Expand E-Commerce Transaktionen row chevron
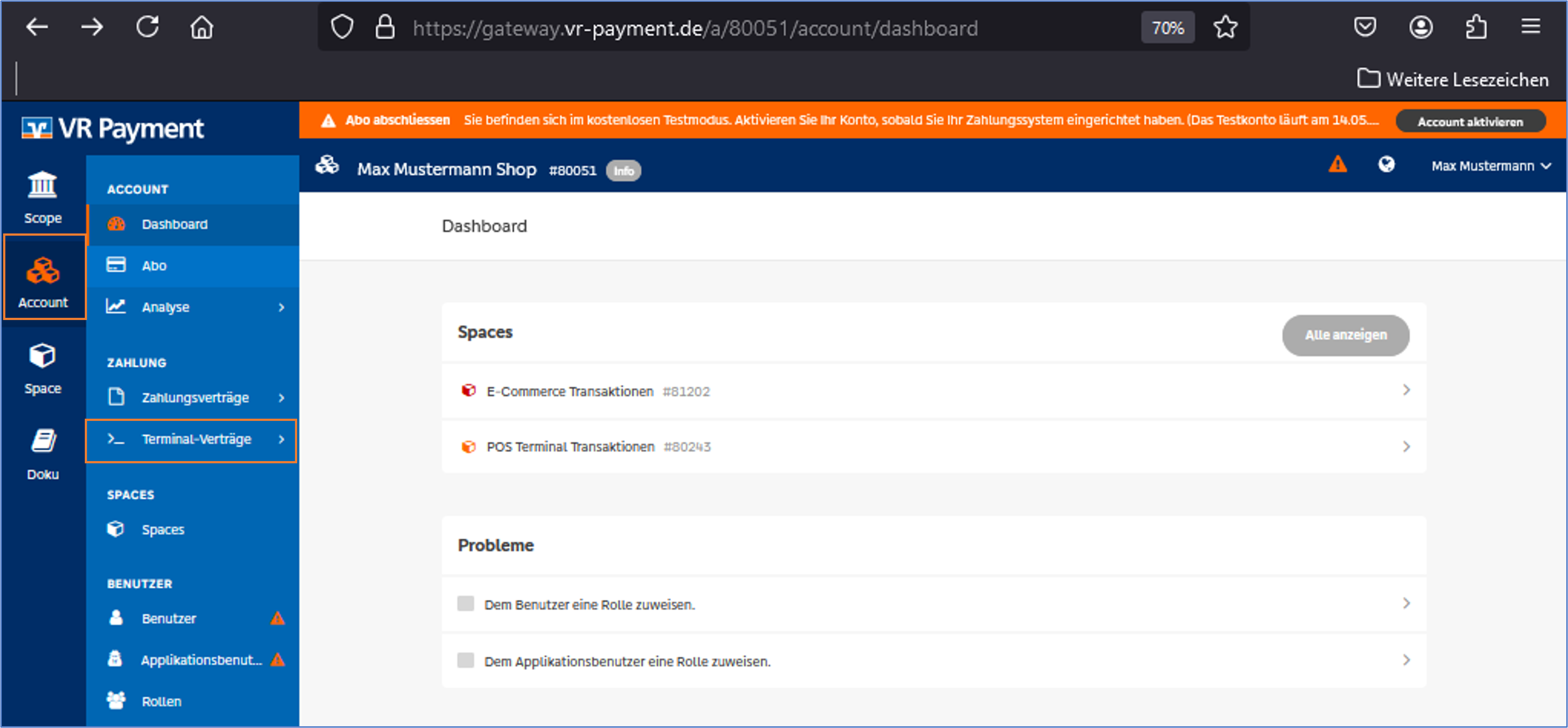Viewport: 1568px width, 728px height. click(x=1406, y=390)
